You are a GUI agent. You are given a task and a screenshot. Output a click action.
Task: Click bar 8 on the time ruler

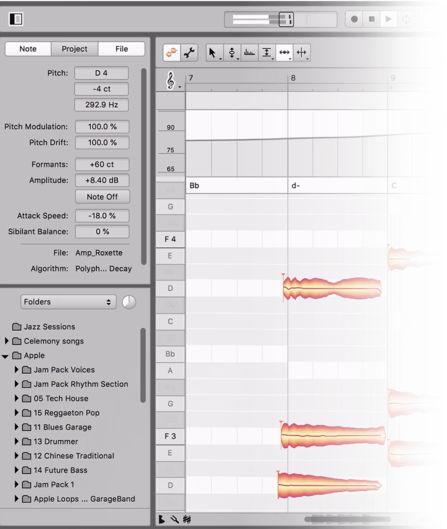pos(293,78)
